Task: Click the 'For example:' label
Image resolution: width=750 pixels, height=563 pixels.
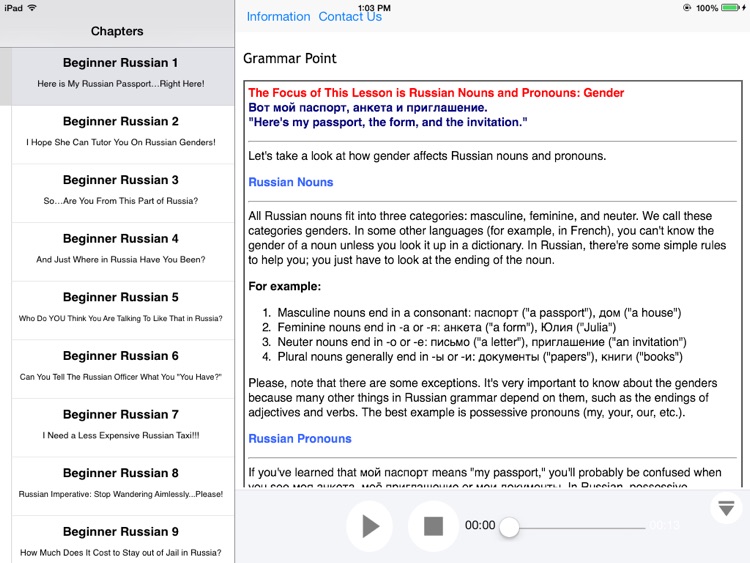Action: (285, 287)
